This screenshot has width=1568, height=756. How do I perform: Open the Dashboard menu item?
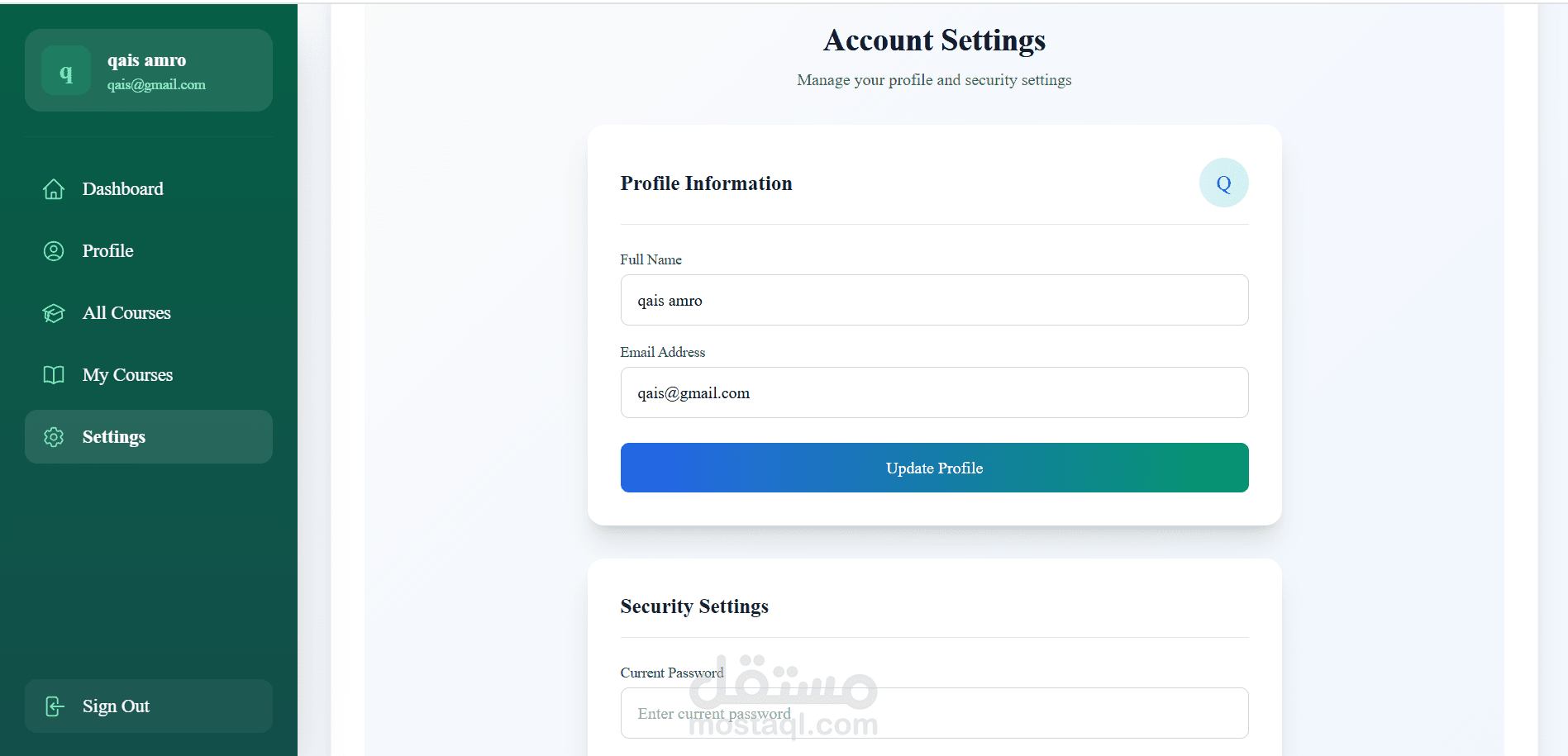point(149,189)
